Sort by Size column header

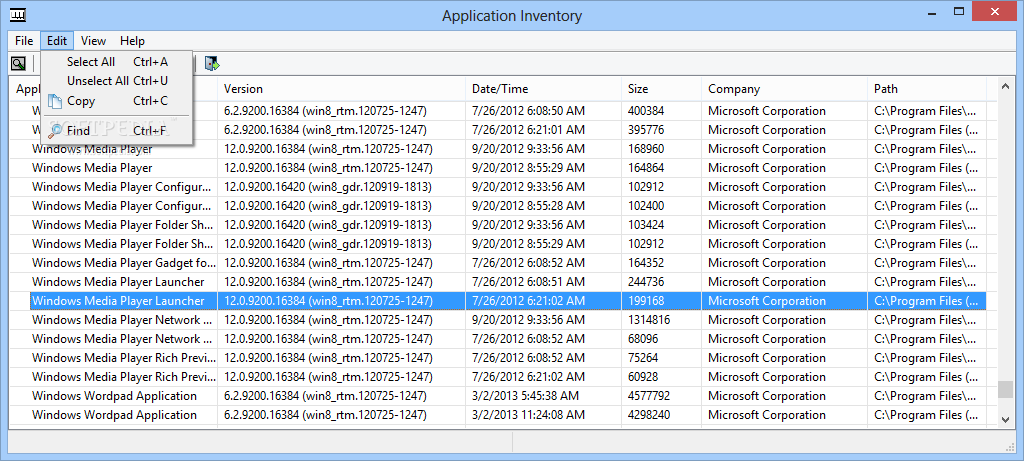pyautogui.click(x=662, y=89)
